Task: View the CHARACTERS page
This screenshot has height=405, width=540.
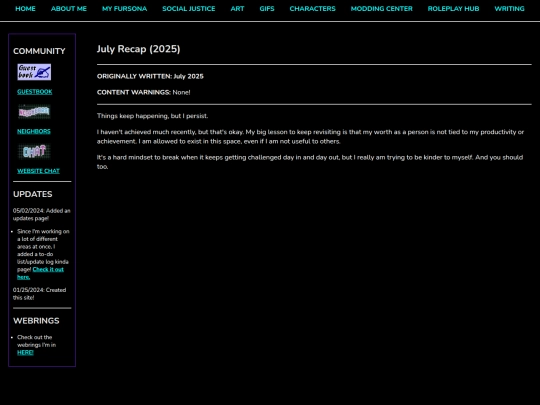Action: tap(312, 9)
